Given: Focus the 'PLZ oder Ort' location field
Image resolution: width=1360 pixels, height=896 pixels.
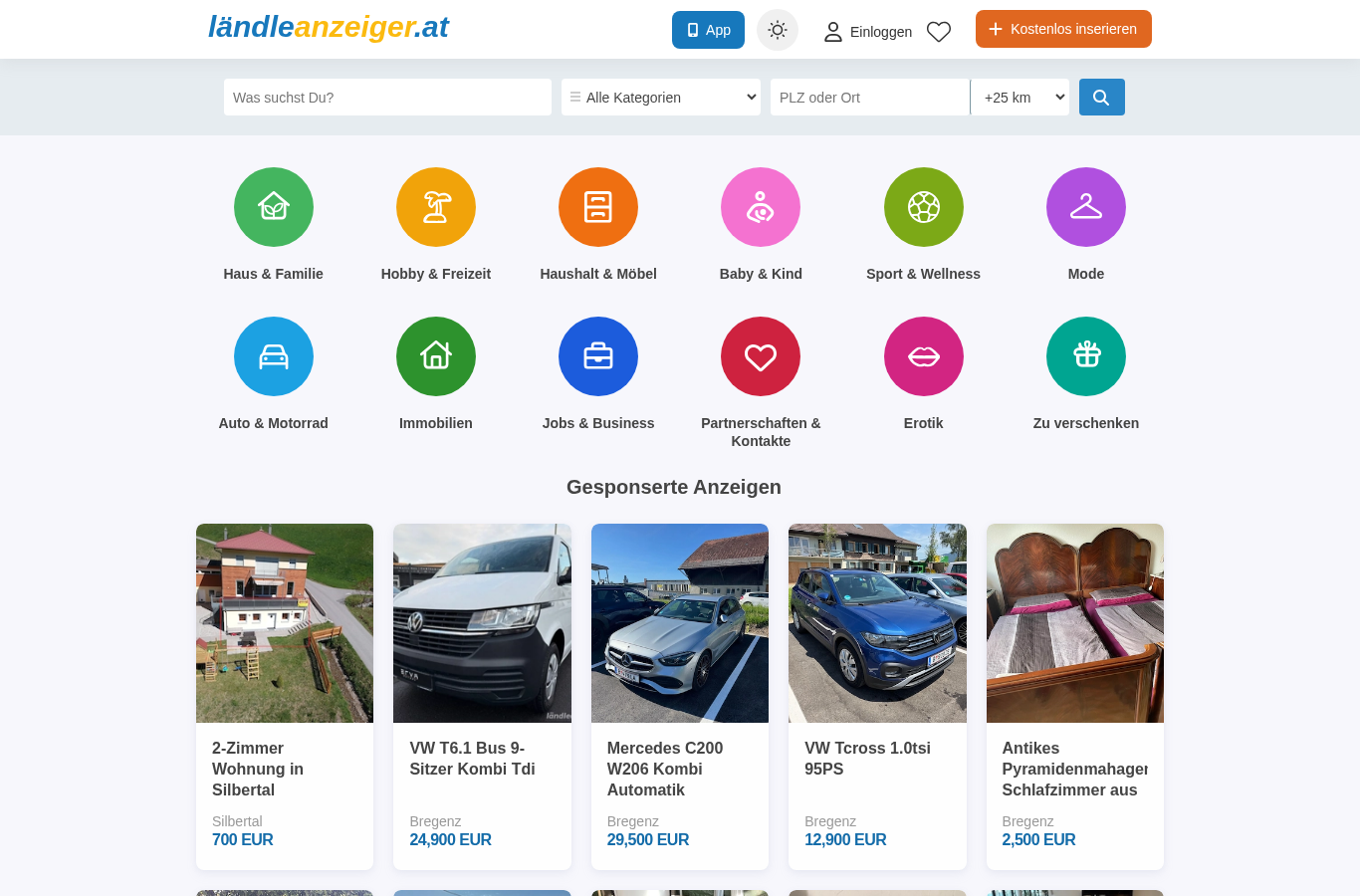Looking at the screenshot, I should [x=870, y=98].
